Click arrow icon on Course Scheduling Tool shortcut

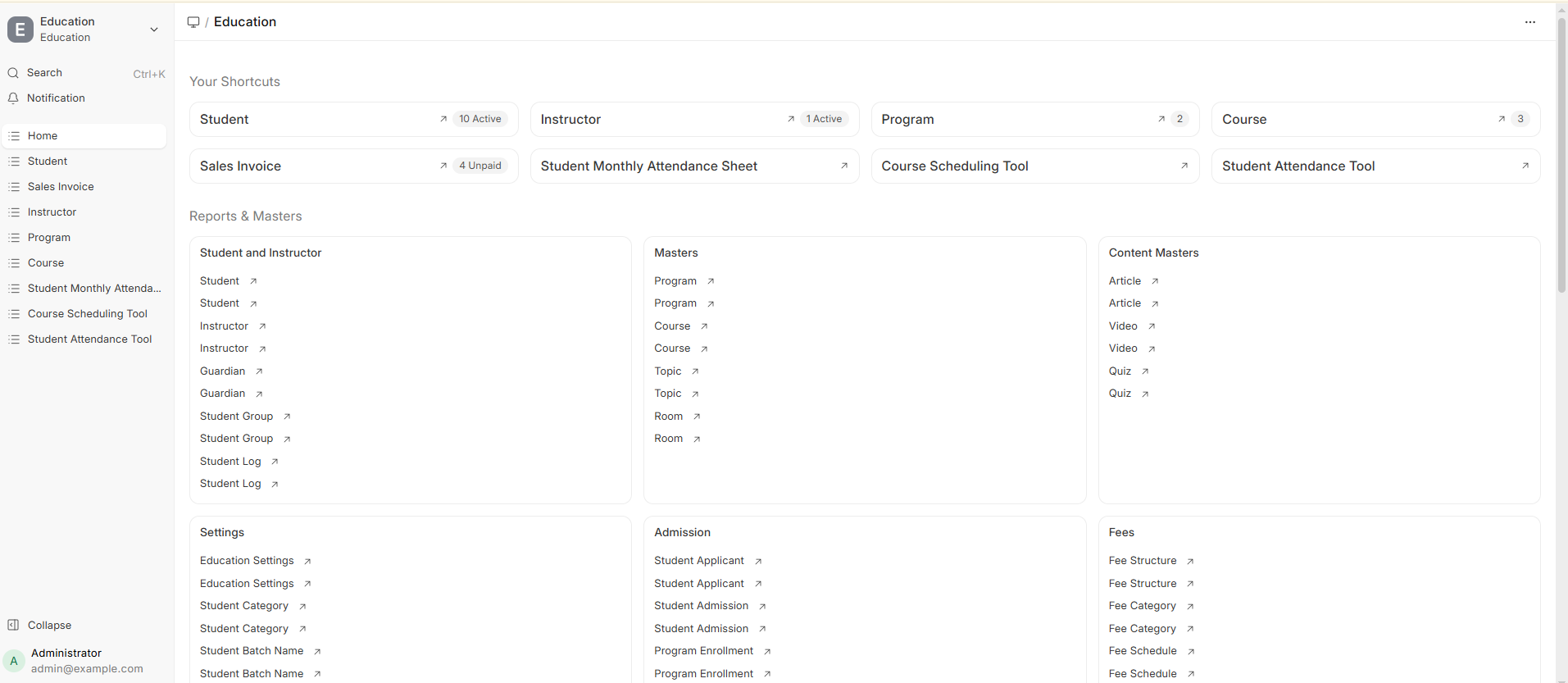tap(1184, 166)
